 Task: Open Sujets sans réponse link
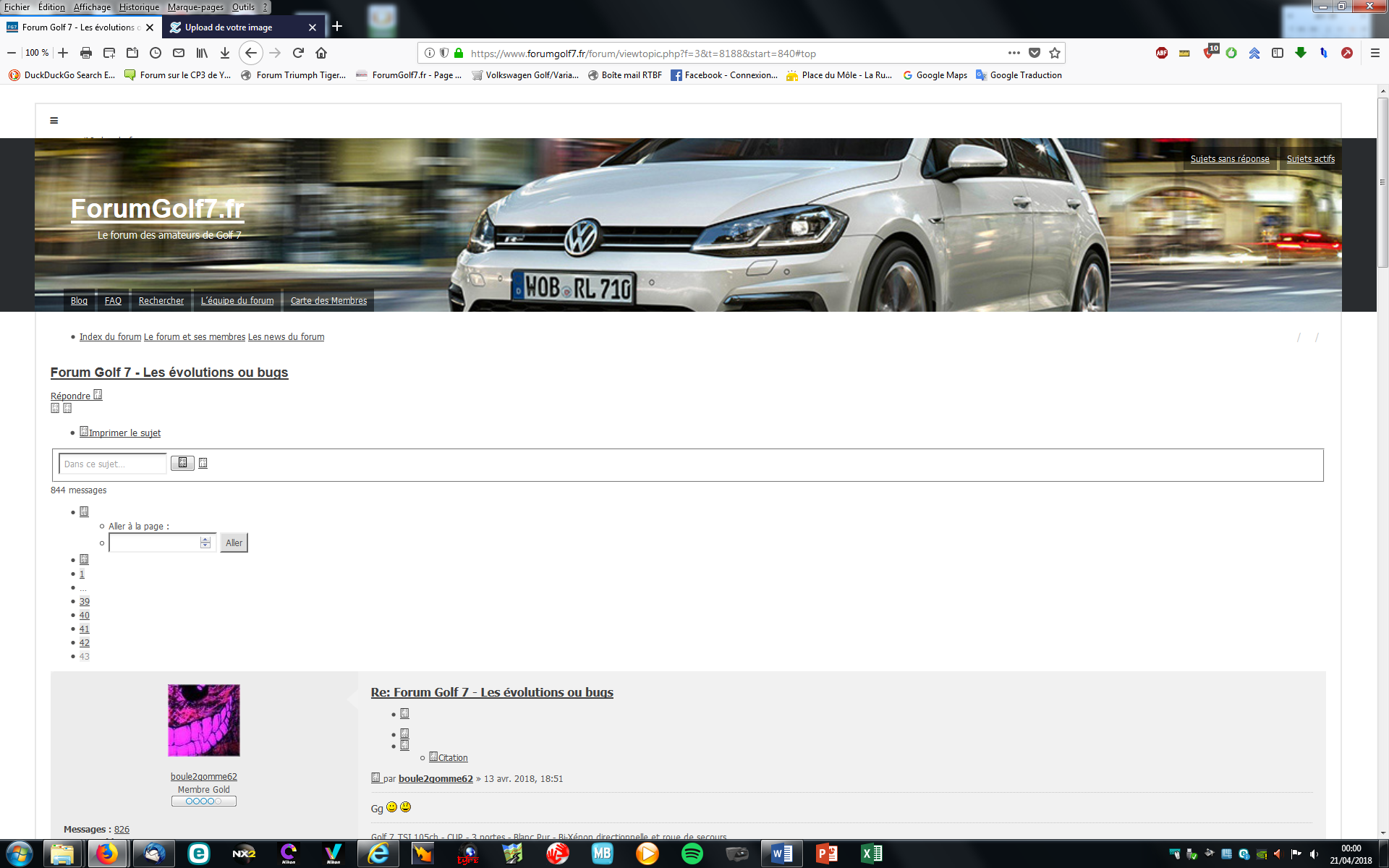1230,159
